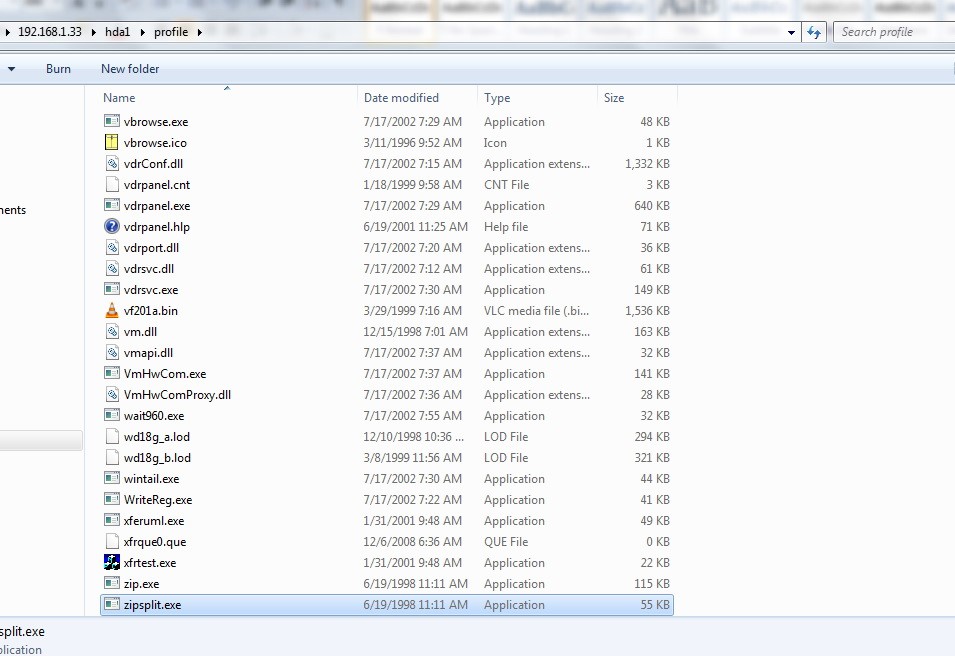Click the VLC cone icon for vf201a.bin
This screenshot has height=656, width=955.
tap(111, 311)
